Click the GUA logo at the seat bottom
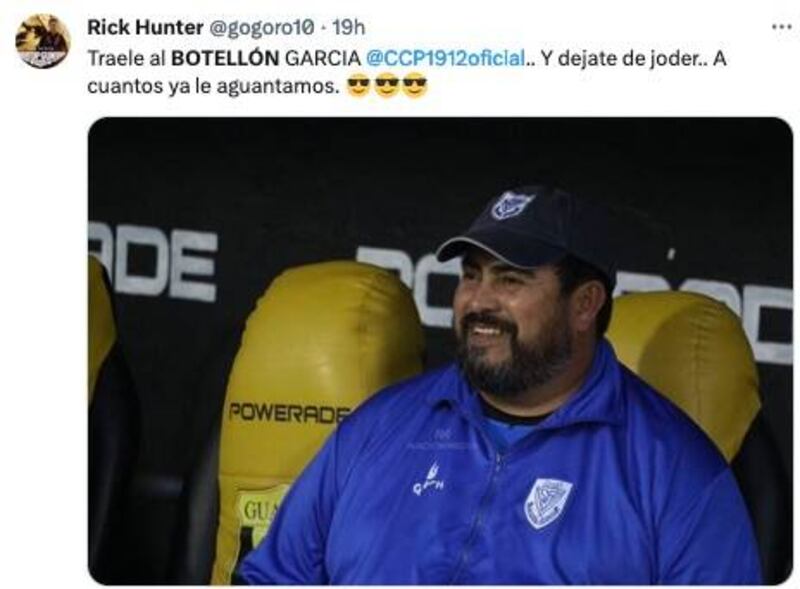Viewport: 800px width, 589px height. pos(260,509)
